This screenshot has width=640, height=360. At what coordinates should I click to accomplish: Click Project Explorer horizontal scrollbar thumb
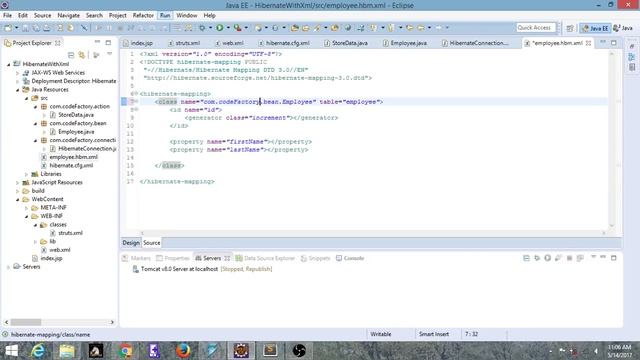point(26,322)
